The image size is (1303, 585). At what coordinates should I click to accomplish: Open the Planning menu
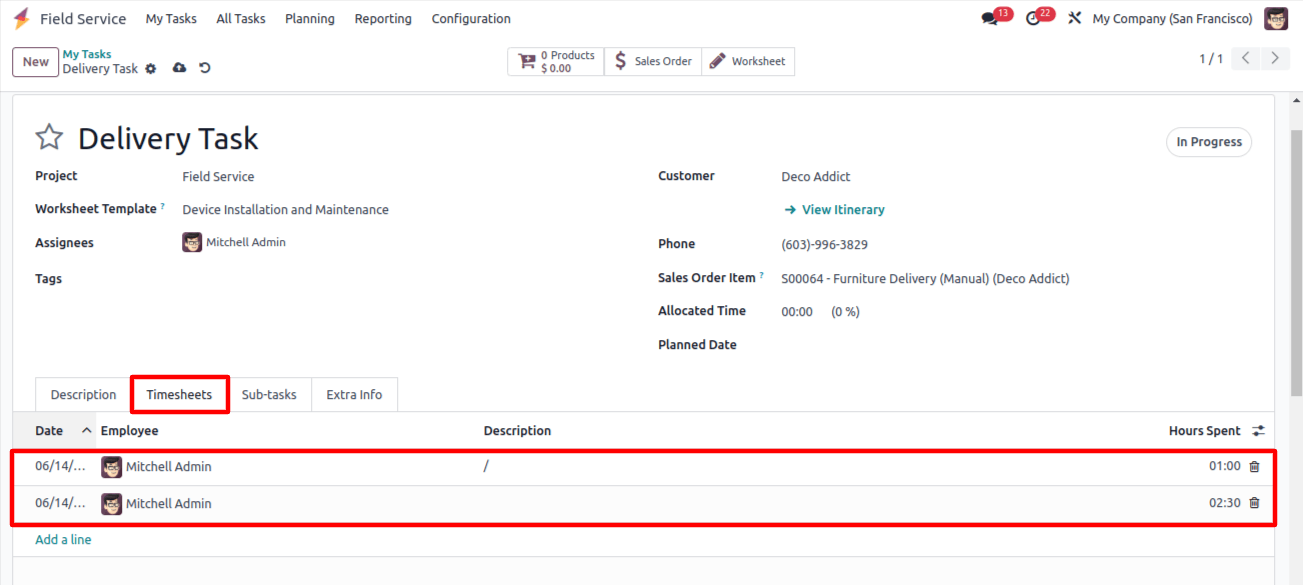(x=310, y=19)
